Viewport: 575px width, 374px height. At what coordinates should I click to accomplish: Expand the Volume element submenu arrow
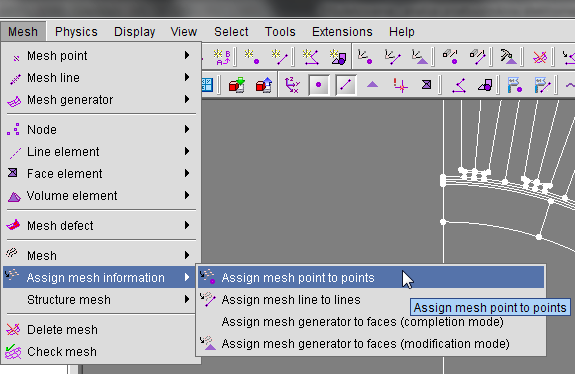coord(187,195)
